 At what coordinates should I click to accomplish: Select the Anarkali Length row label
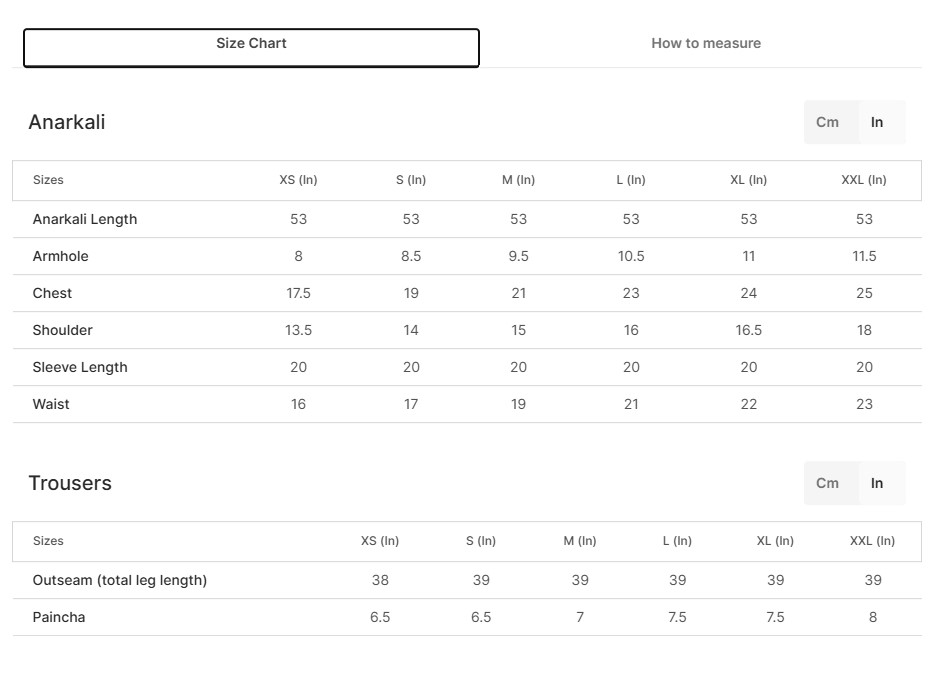[85, 219]
